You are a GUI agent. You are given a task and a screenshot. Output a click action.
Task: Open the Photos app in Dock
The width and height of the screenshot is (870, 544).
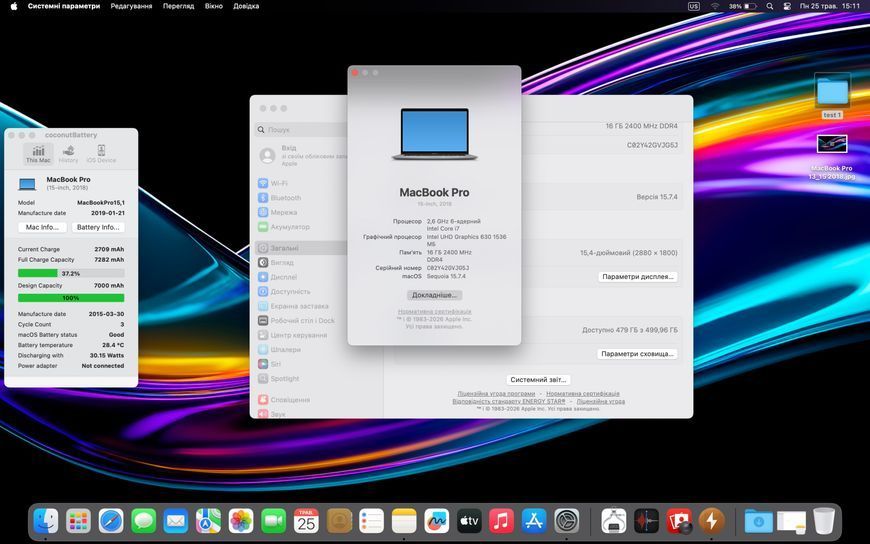tap(241, 521)
